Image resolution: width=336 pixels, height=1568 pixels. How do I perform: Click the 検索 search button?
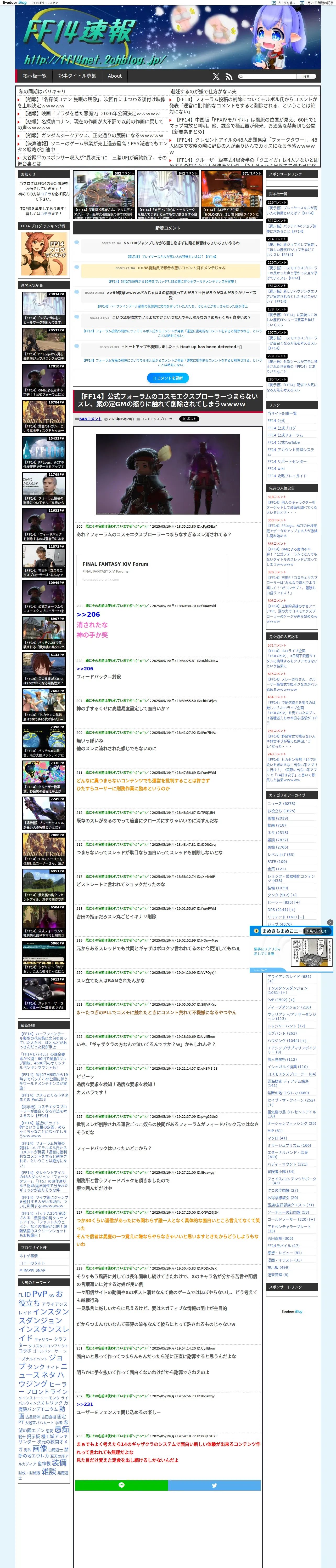(306, 77)
